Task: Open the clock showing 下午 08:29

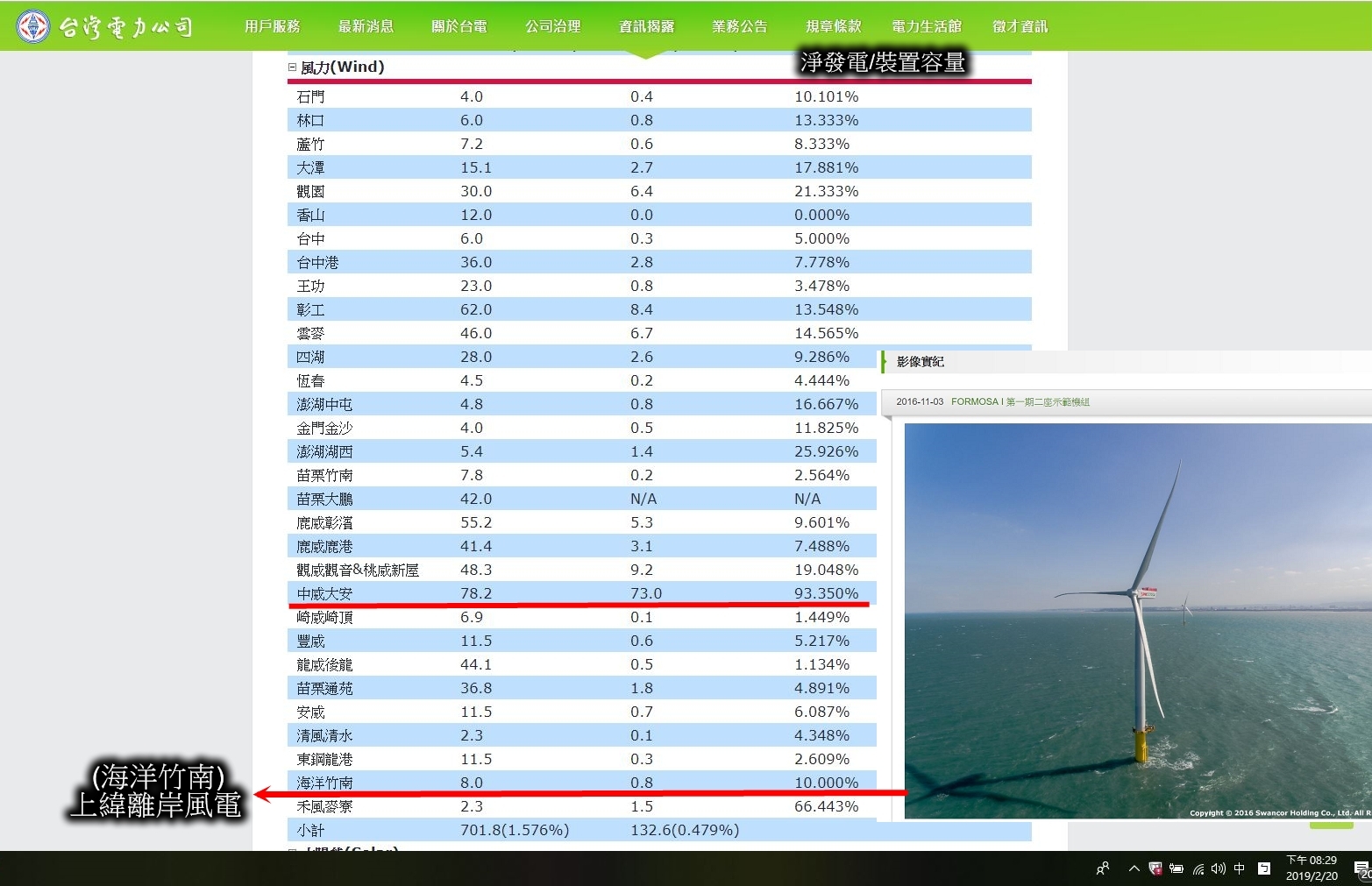Action: point(1312,868)
